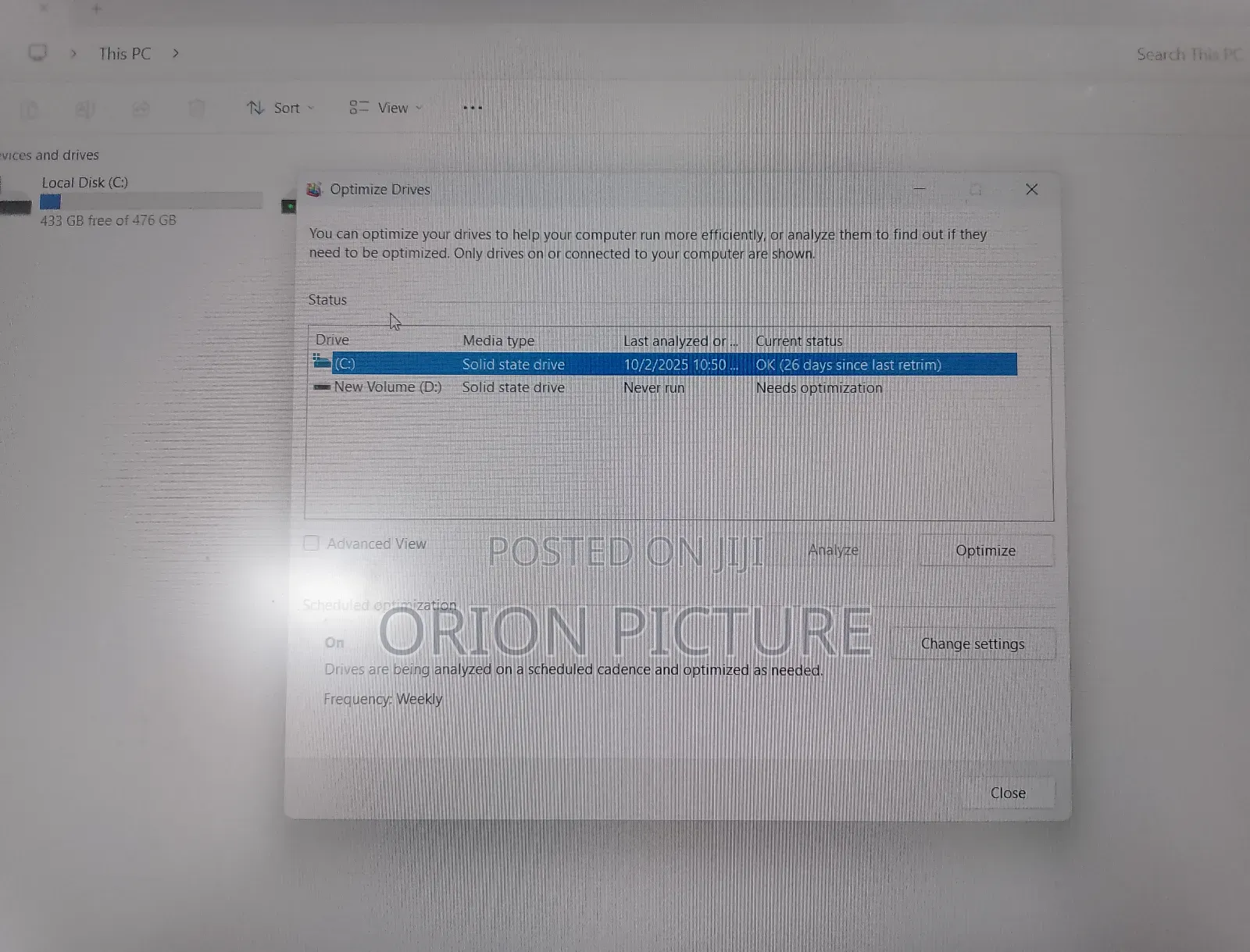Viewport: 1250px width, 952px height.
Task: Open the Sort dropdown chevron
Action: point(309,108)
